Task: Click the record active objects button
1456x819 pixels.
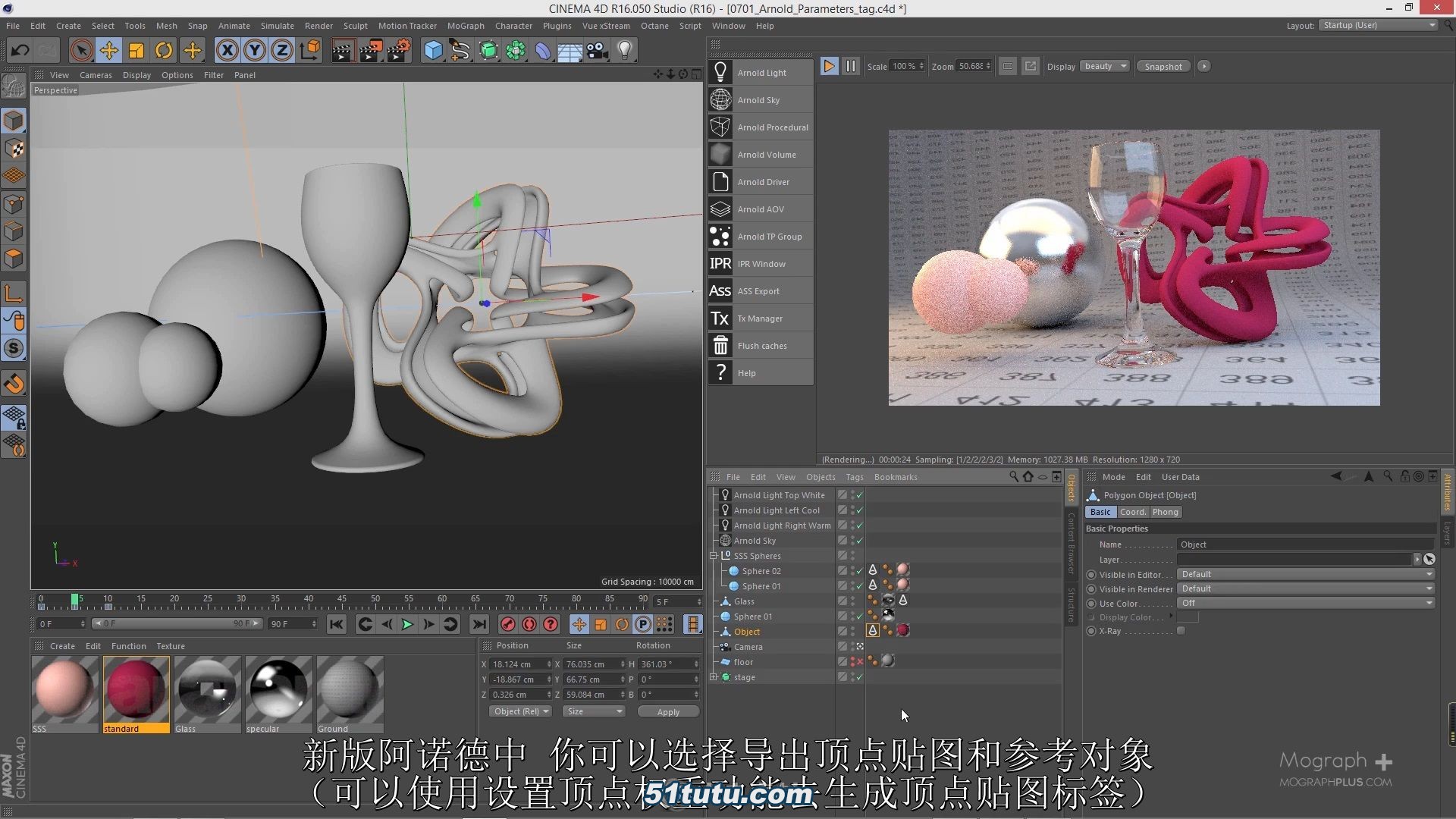Action: click(x=508, y=624)
